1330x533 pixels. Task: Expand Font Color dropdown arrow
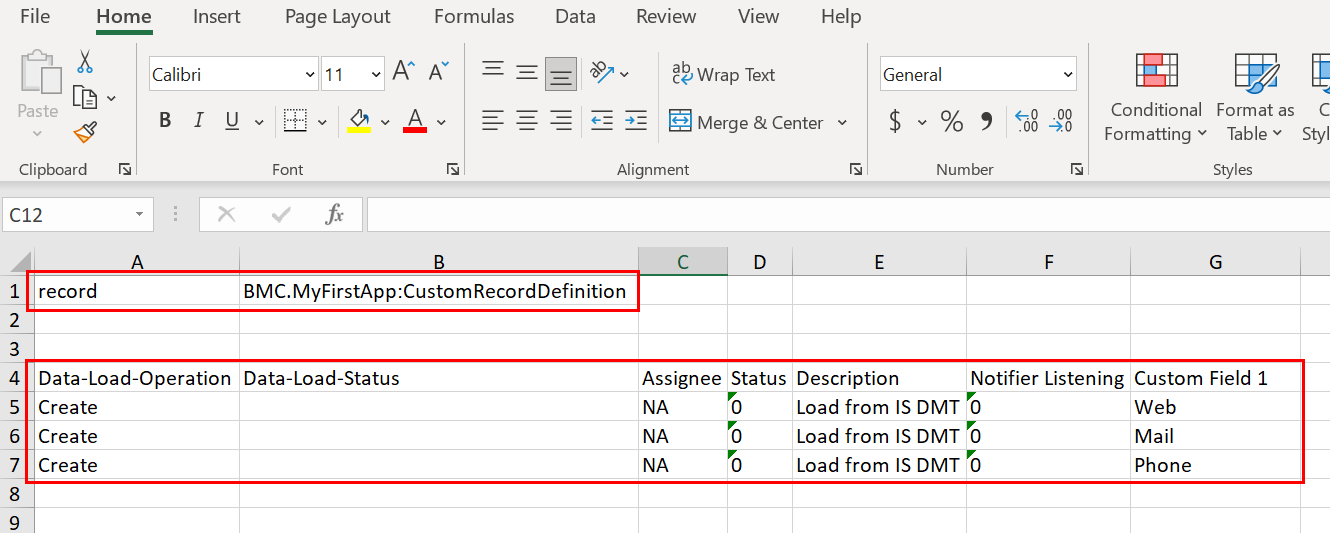pyautogui.click(x=441, y=122)
